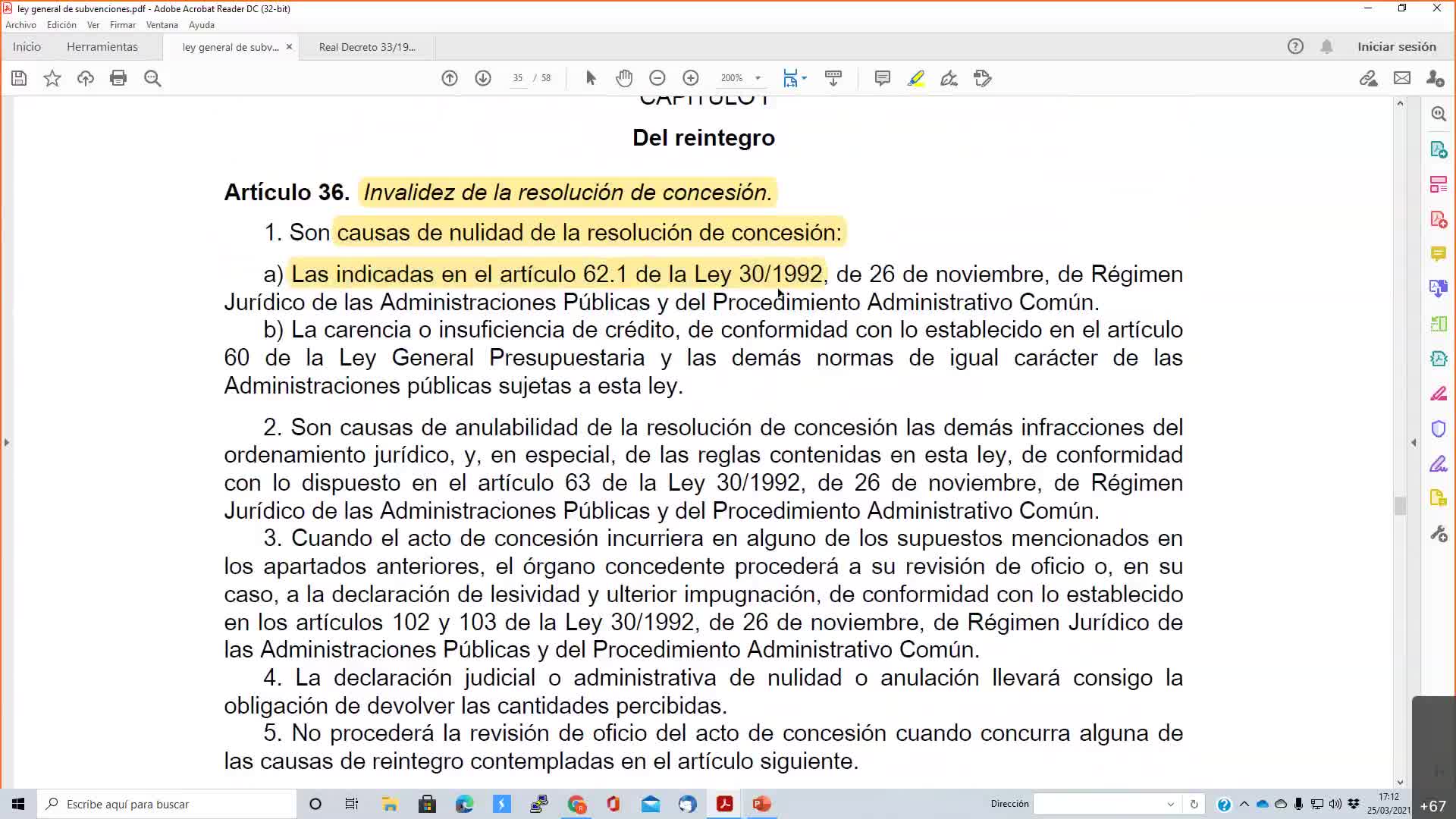Close the ley general de subv... tab
The image size is (1456, 819).
(289, 47)
